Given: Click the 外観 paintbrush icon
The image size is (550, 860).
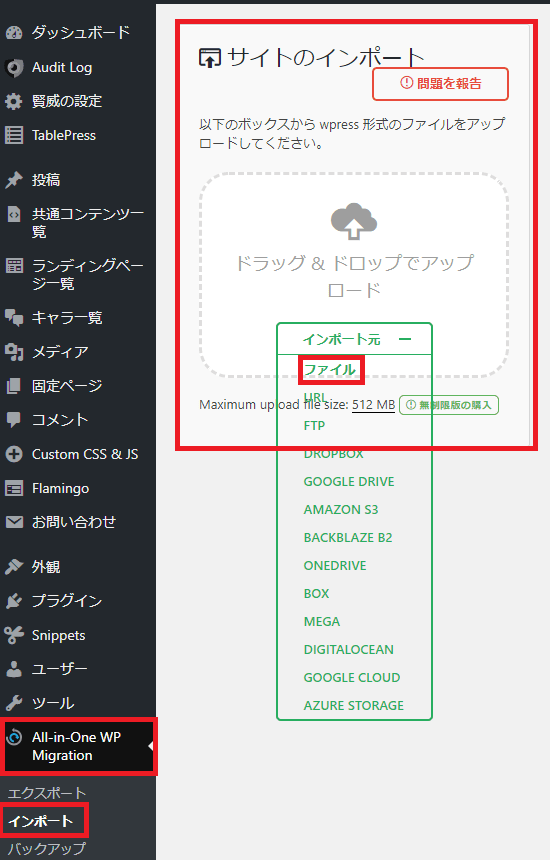Looking at the screenshot, I should click(14, 567).
